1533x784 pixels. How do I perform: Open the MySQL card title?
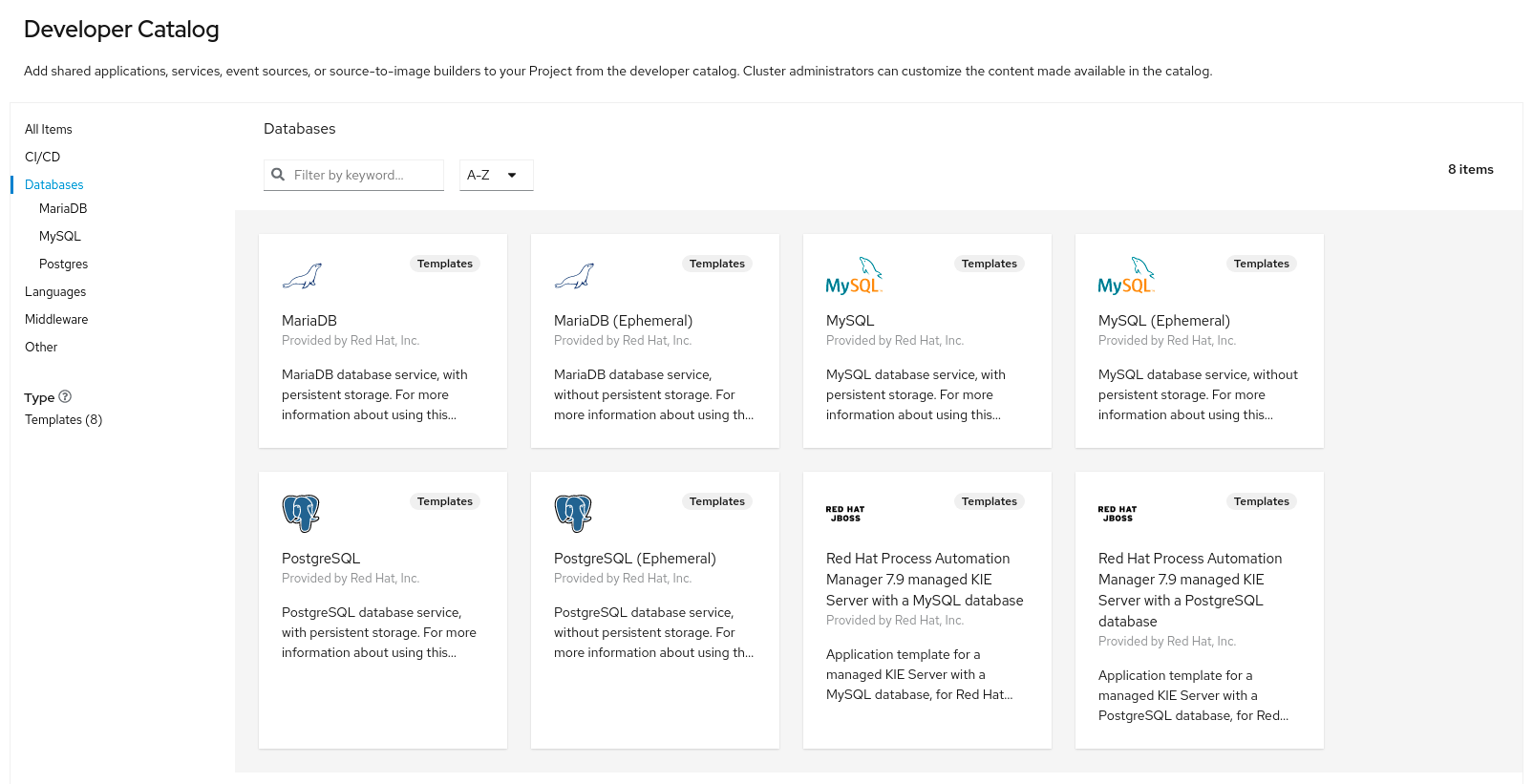tap(850, 321)
